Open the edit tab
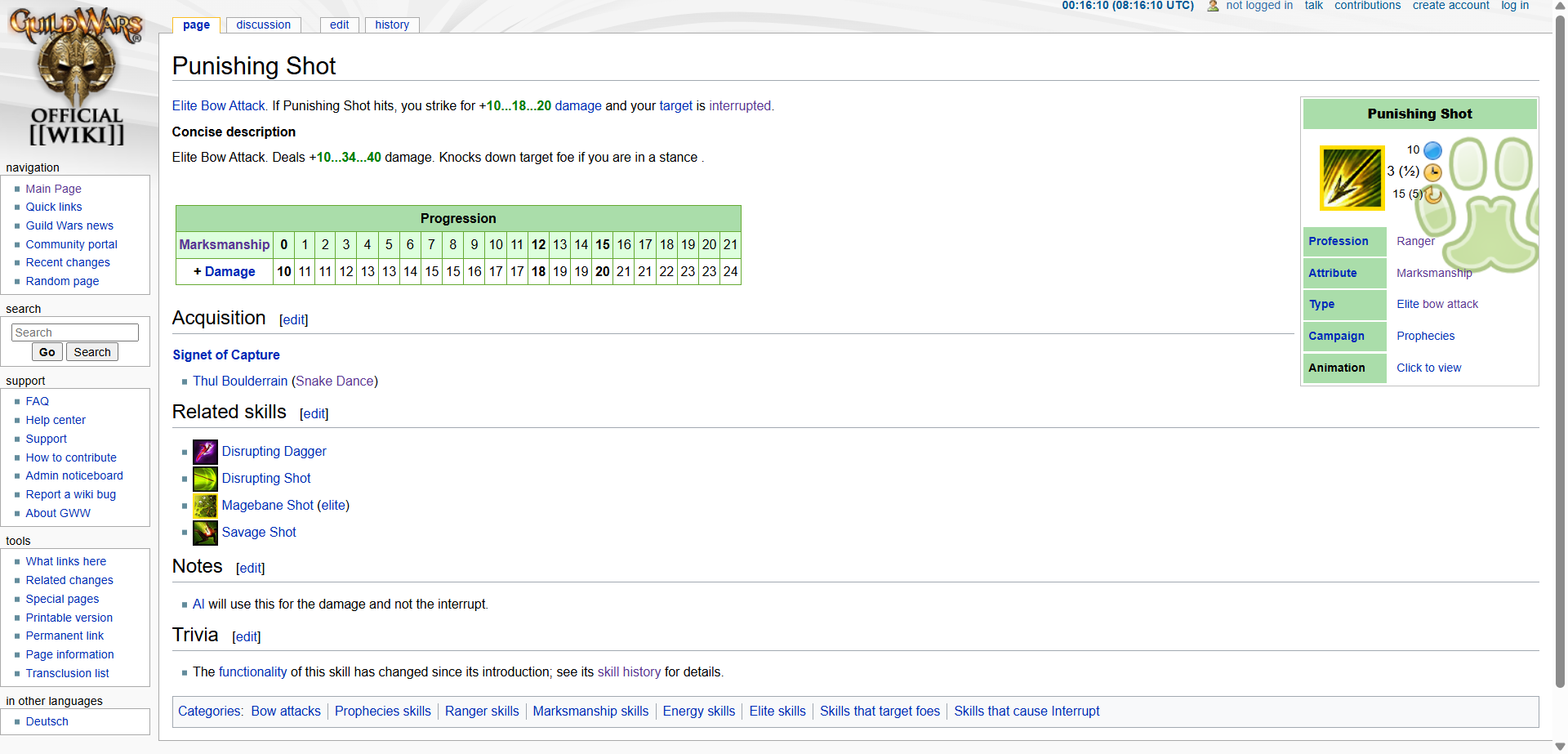This screenshot has width=1568, height=754. [339, 25]
